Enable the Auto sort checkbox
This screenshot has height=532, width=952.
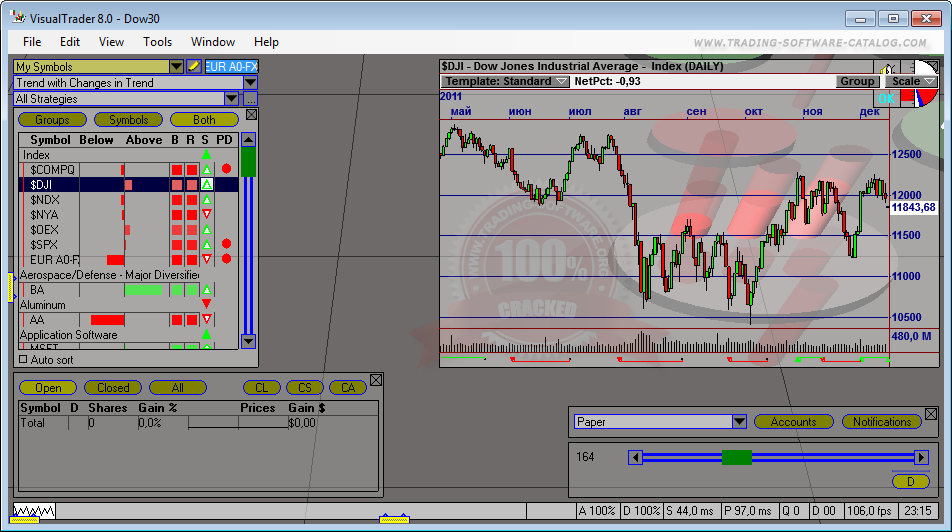click(x=24, y=359)
